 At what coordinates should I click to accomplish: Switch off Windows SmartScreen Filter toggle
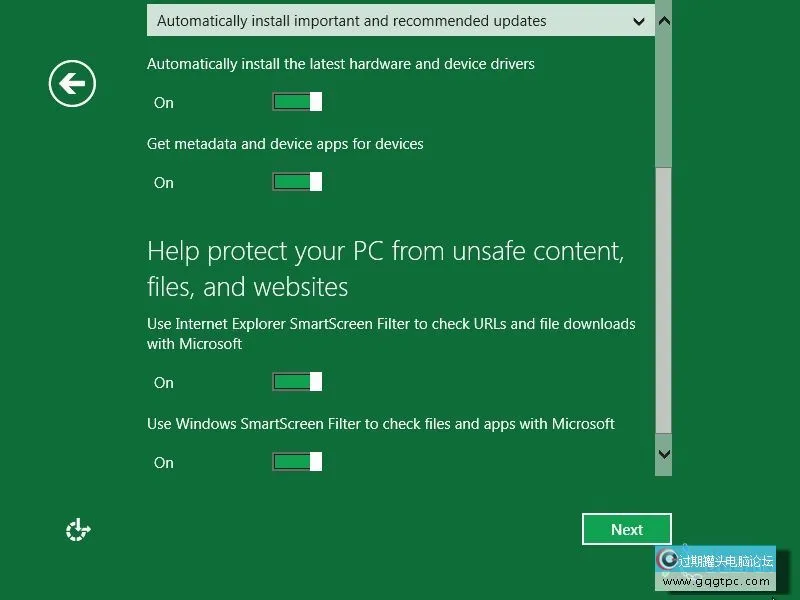coord(297,462)
